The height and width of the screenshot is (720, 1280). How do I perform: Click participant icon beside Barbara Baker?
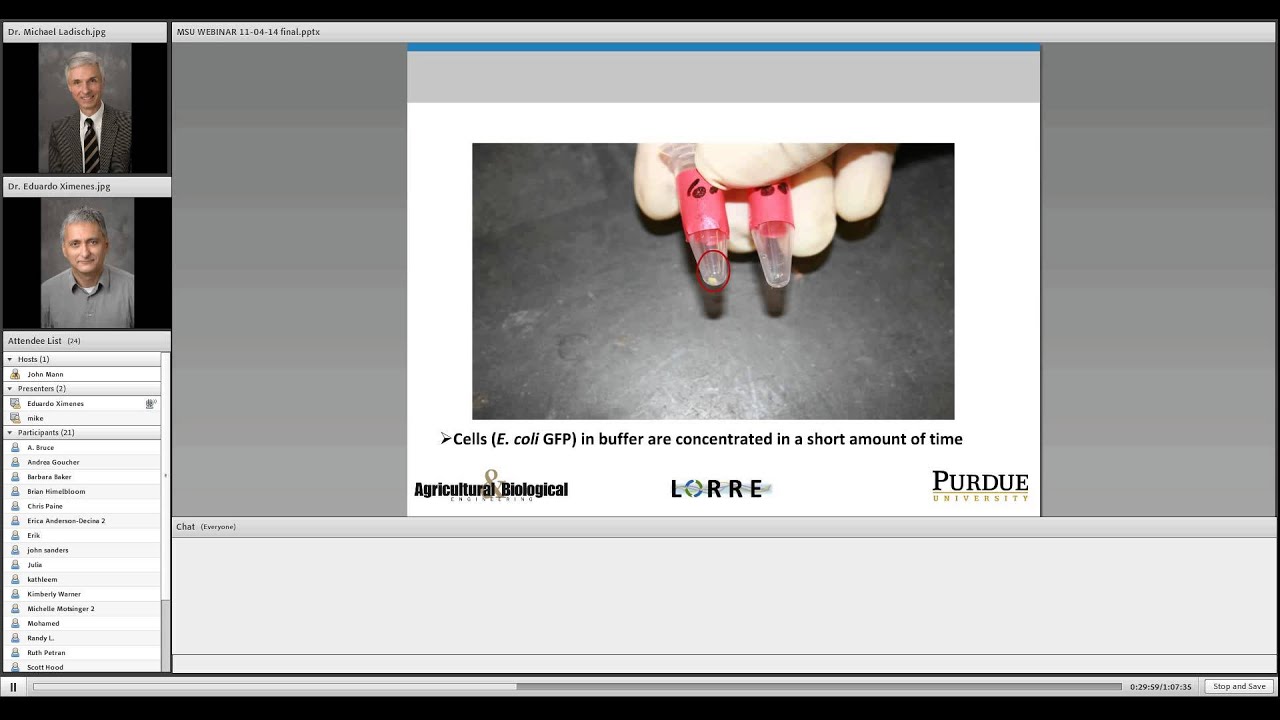pyautogui.click(x=15, y=477)
